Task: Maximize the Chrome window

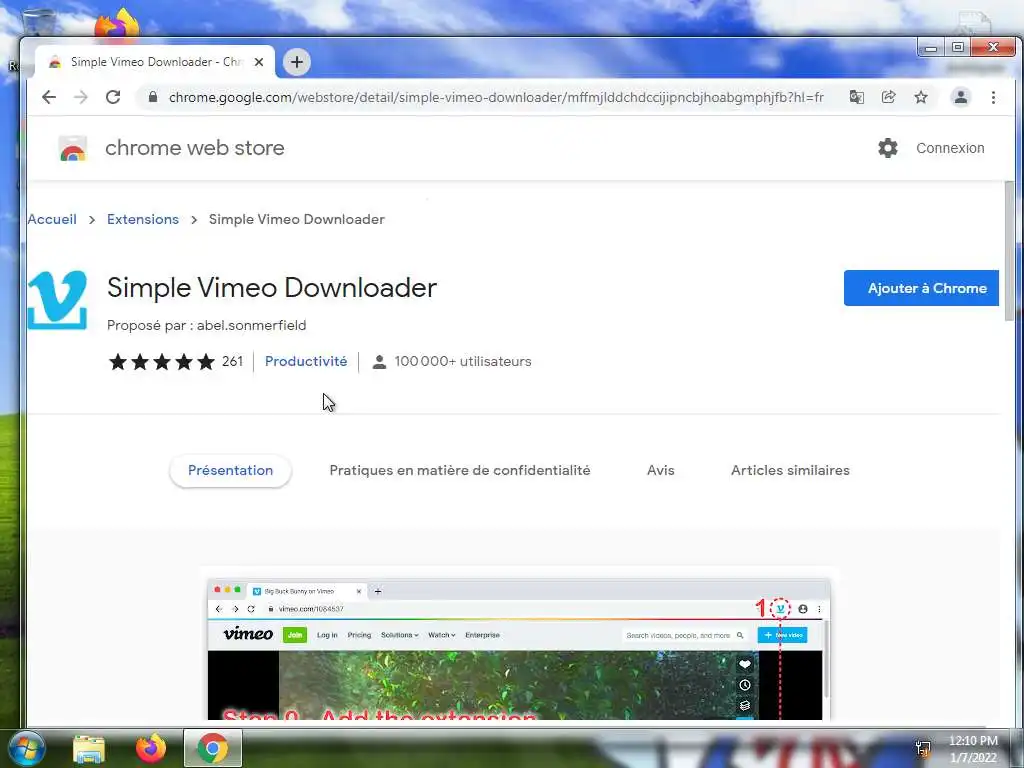Action: click(957, 48)
